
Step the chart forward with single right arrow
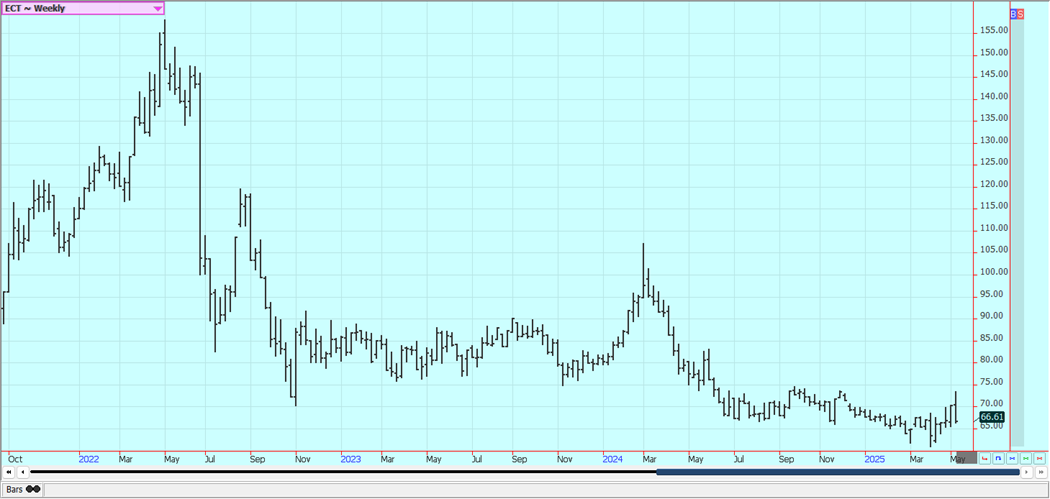coord(1026,472)
